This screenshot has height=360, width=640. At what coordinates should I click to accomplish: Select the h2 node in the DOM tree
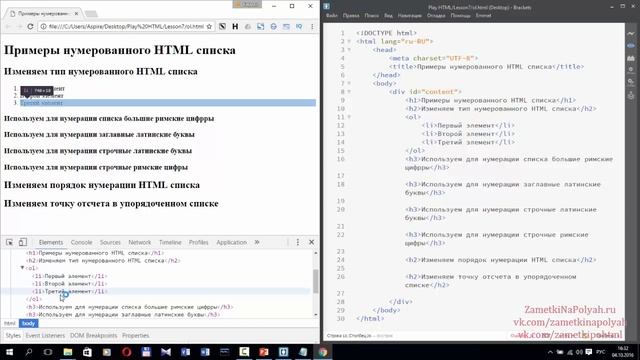click(103, 260)
